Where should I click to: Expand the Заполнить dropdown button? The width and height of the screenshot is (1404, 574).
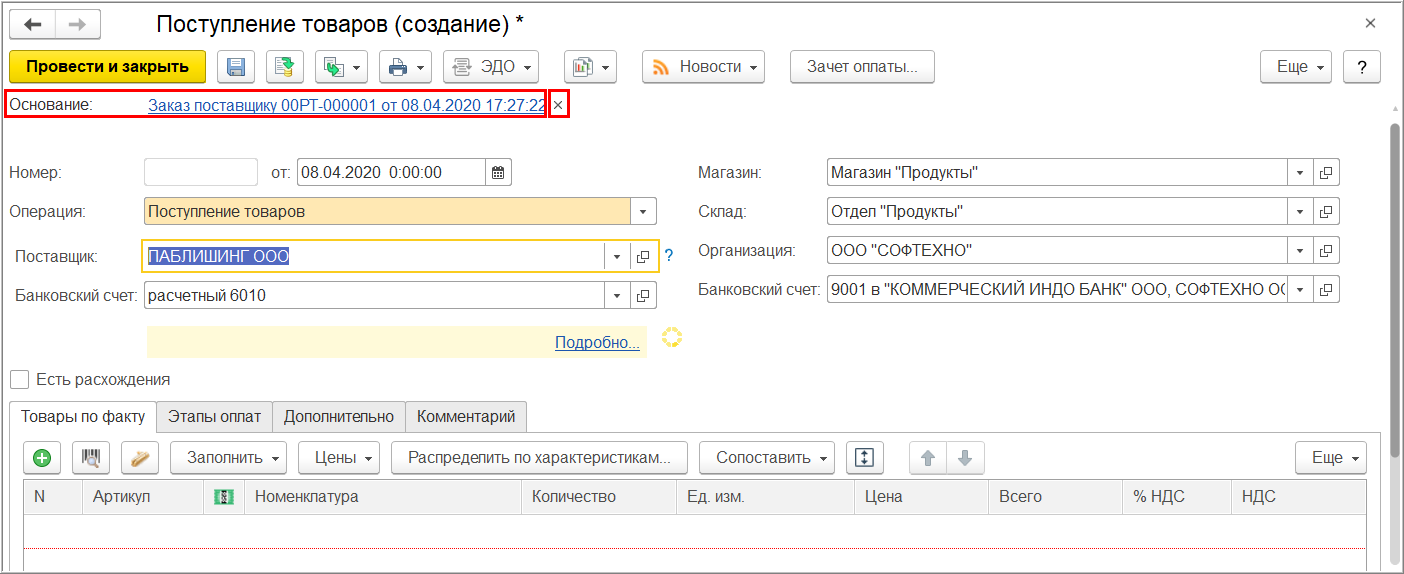click(228, 458)
